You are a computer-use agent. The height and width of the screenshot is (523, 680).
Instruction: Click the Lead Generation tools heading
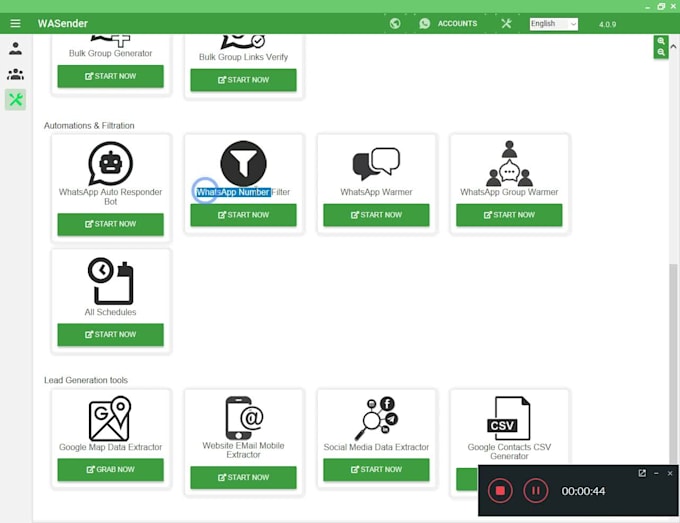(x=86, y=380)
